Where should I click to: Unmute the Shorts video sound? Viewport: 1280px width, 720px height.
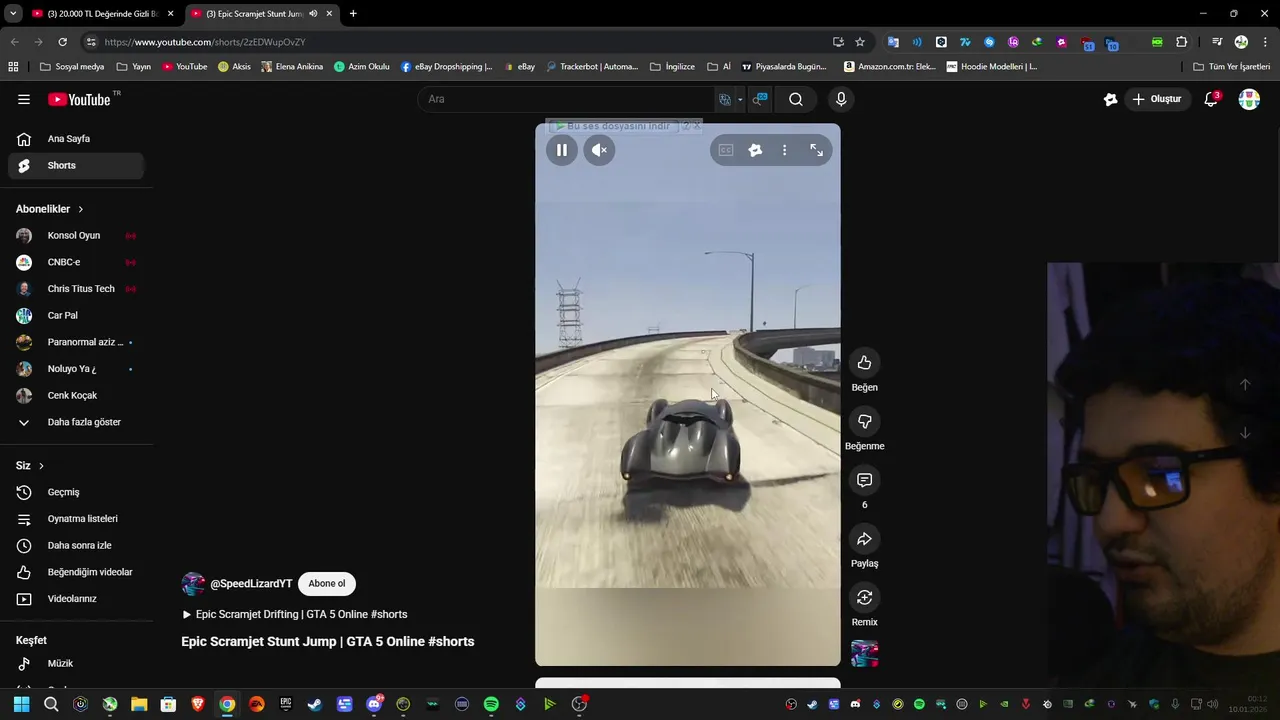coord(599,150)
